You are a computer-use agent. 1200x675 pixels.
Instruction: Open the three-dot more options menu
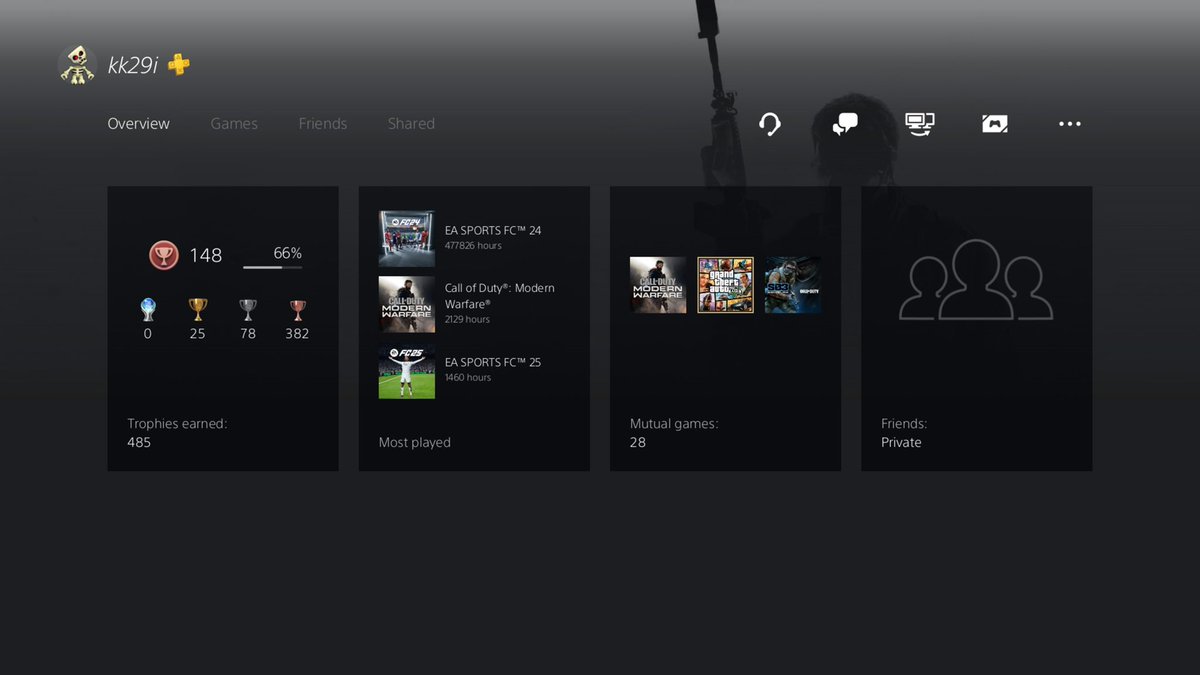tap(1070, 124)
